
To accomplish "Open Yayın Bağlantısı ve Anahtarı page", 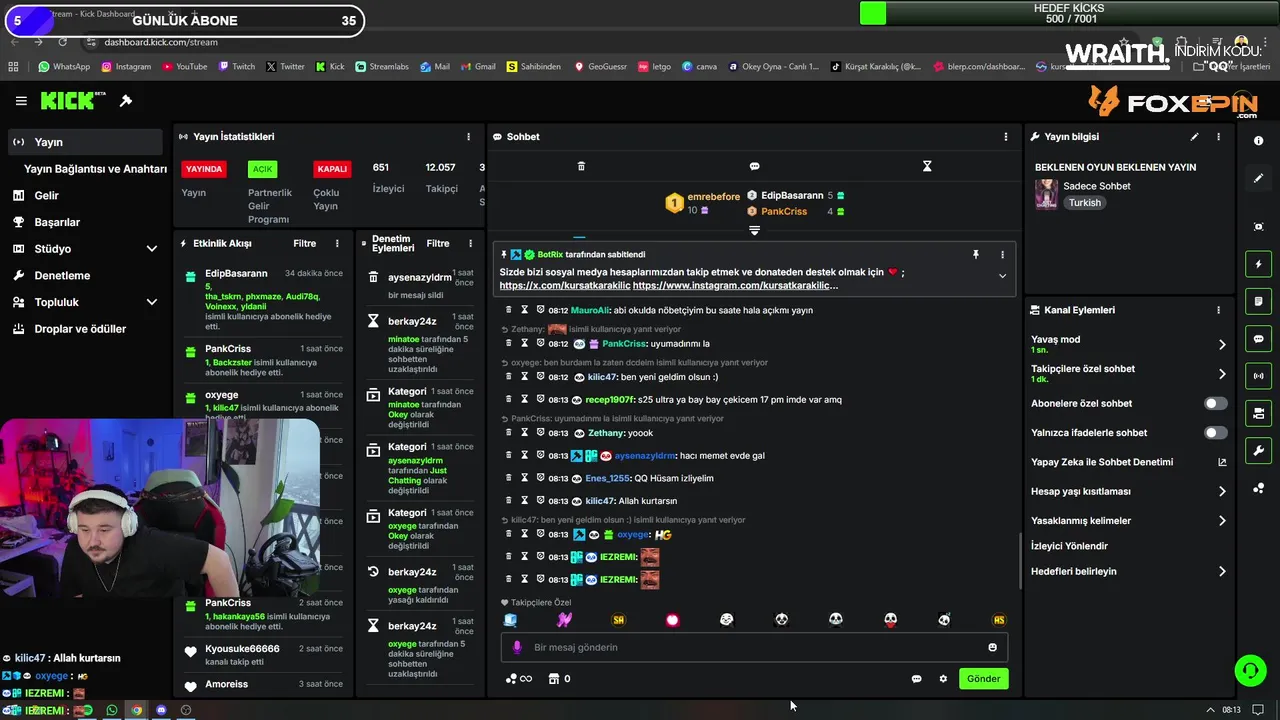I will click(95, 169).
